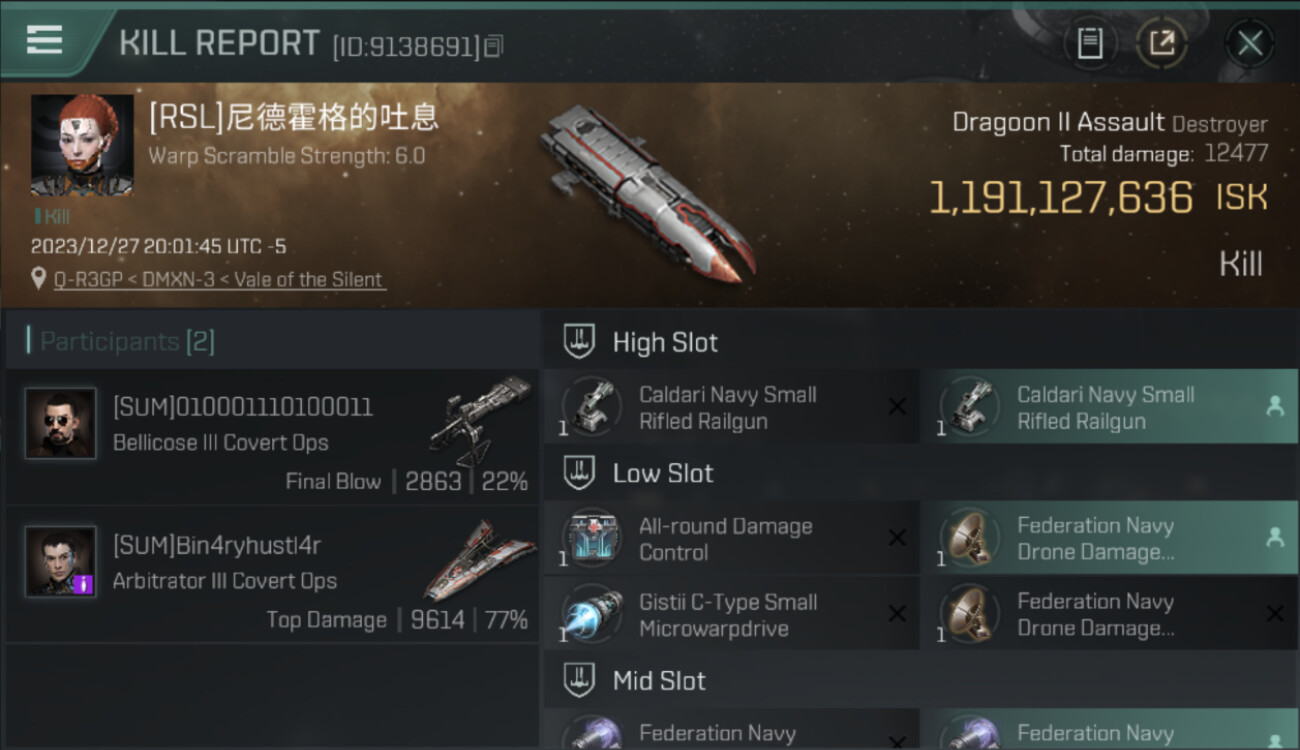Collapse the Low Slot section
The image size is (1300, 750).
click(x=920, y=473)
